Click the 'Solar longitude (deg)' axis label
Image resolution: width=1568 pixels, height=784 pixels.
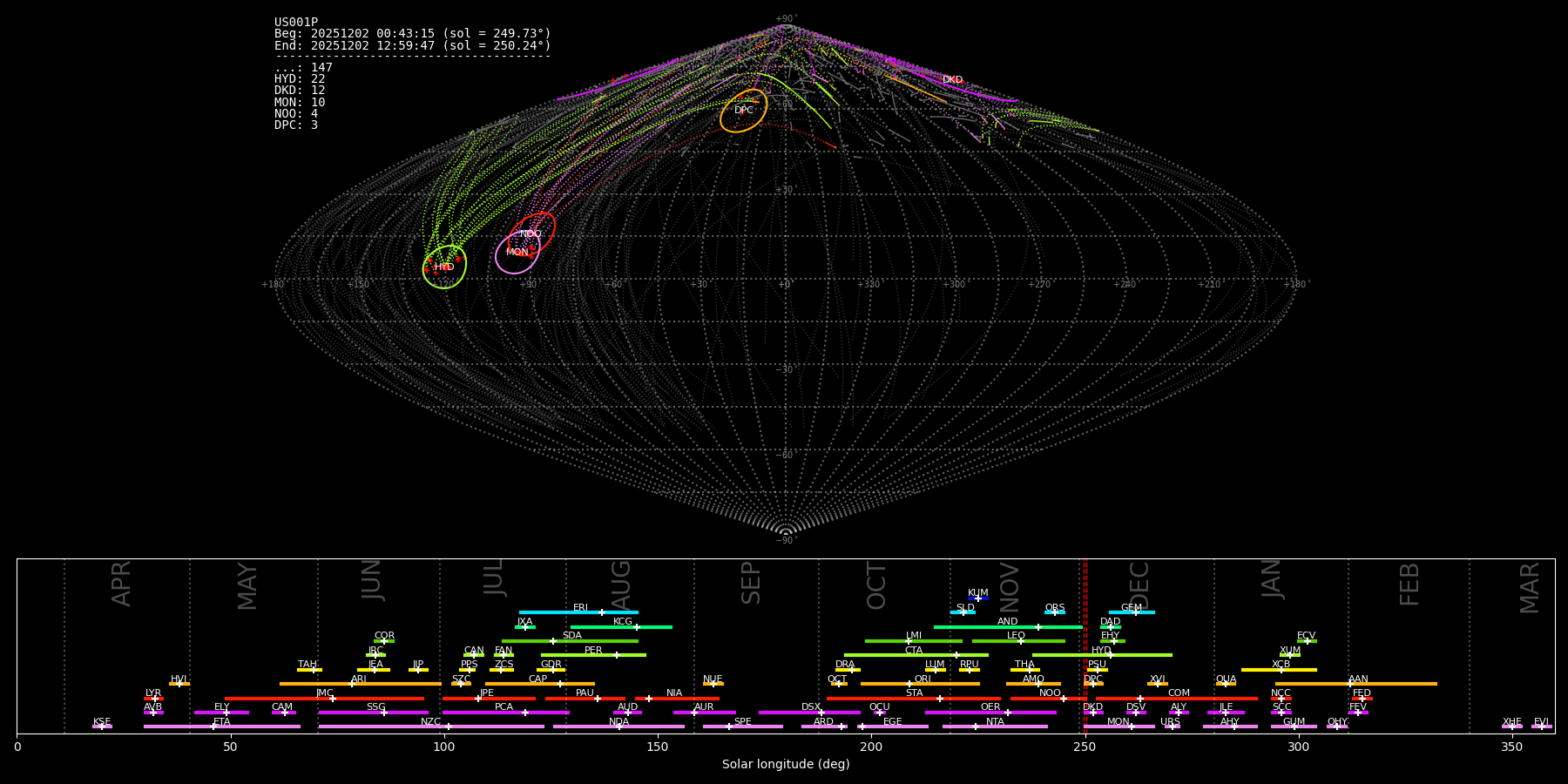[786, 764]
